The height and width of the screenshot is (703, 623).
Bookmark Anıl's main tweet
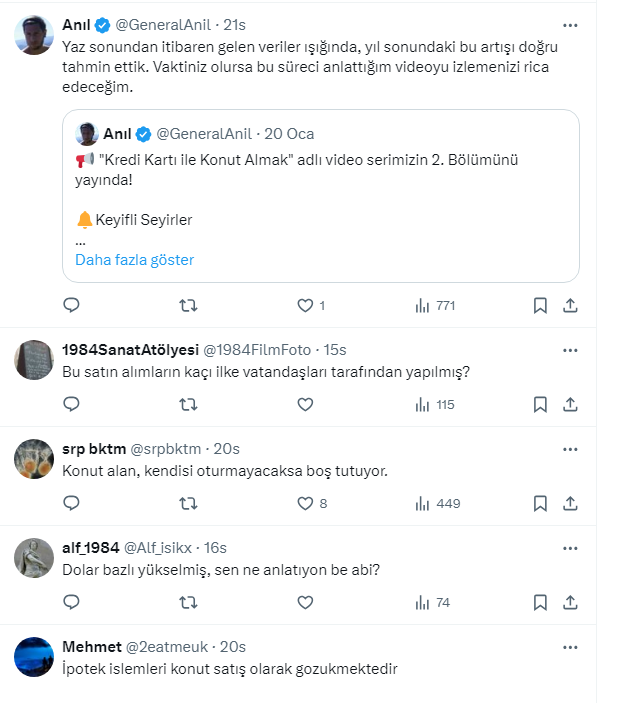point(540,305)
